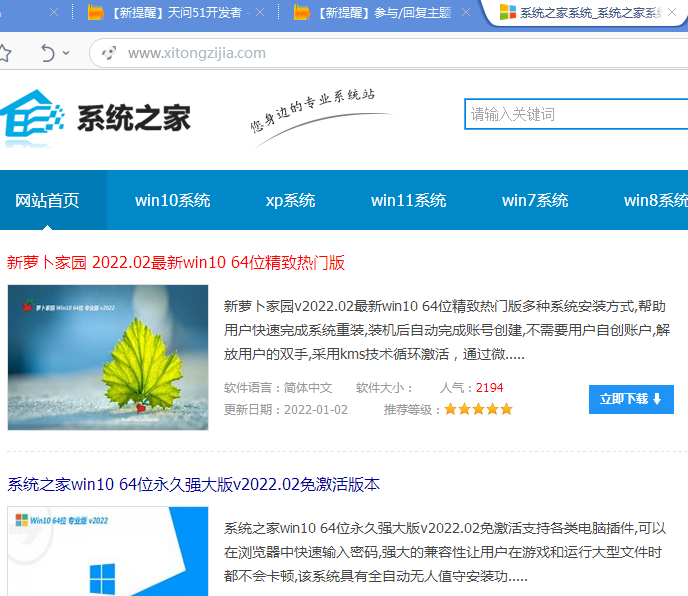Screen dimensions: 688x596
Task: Click the green leaf thumbnail image
Action: [108, 357]
